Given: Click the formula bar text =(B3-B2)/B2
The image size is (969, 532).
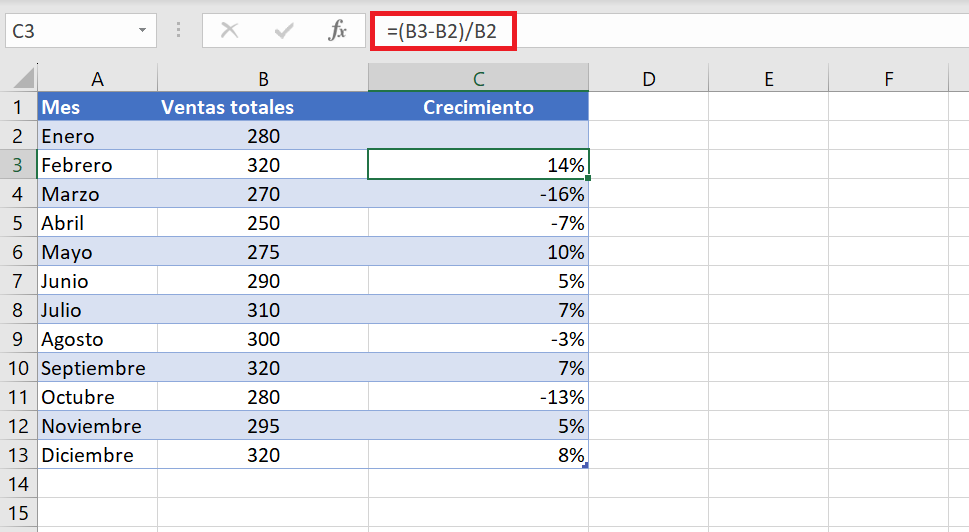Looking at the screenshot, I should coord(442,31).
